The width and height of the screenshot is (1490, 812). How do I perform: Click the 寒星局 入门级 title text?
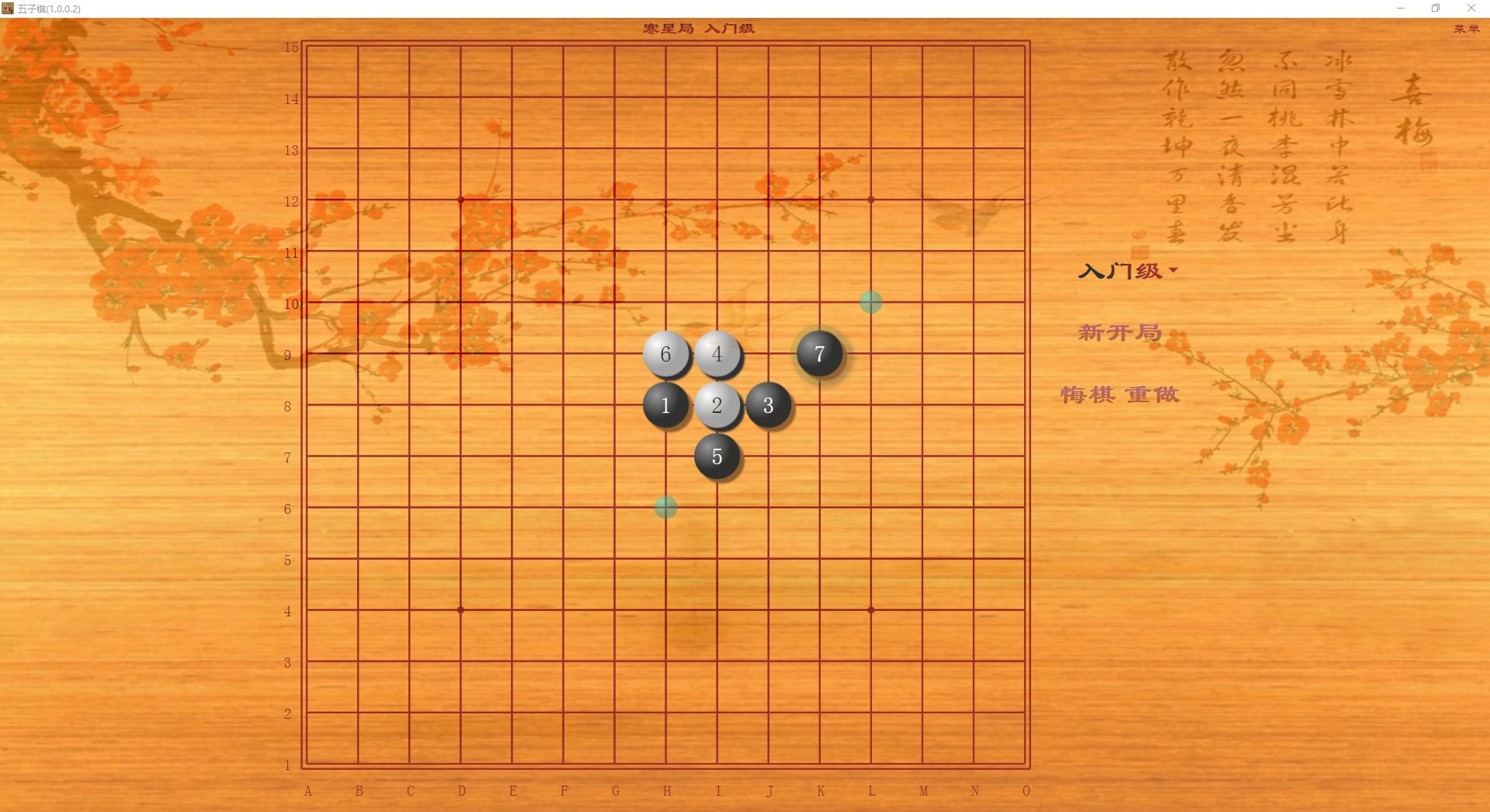pyautogui.click(x=698, y=28)
